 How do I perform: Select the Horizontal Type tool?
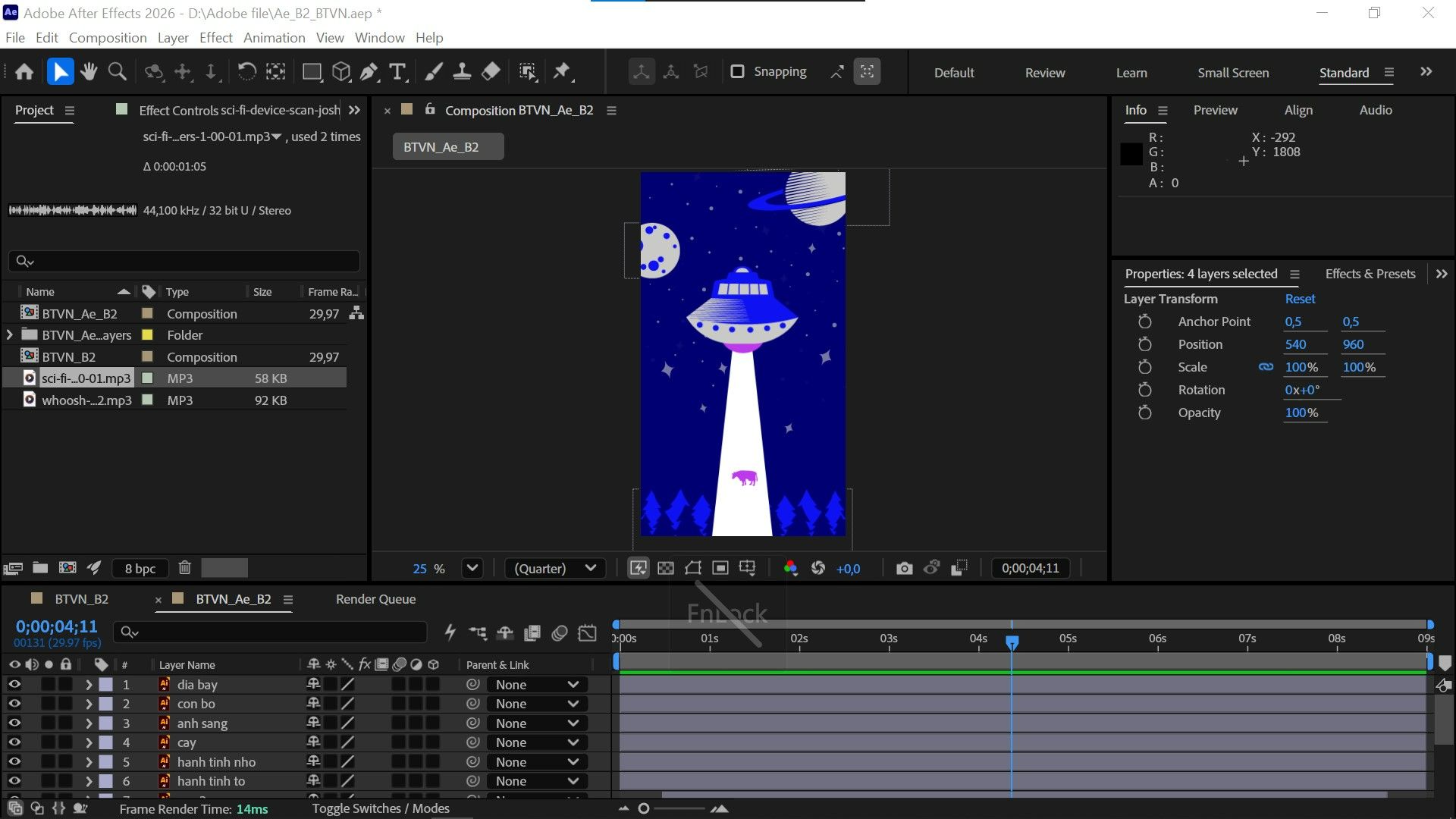click(397, 72)
